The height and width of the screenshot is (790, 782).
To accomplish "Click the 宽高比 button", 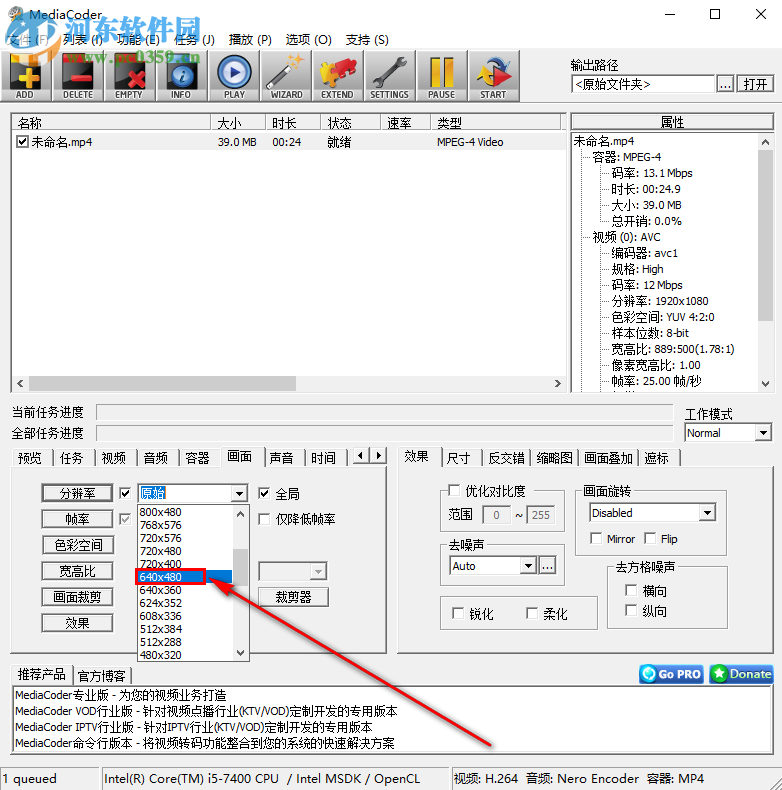I will click(x=77, y=571).
